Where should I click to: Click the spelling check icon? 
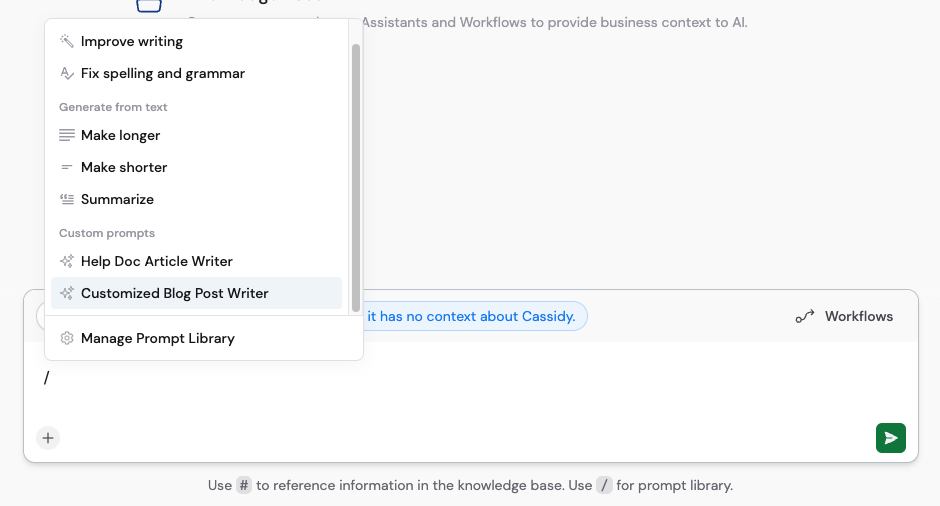point(67,73)
